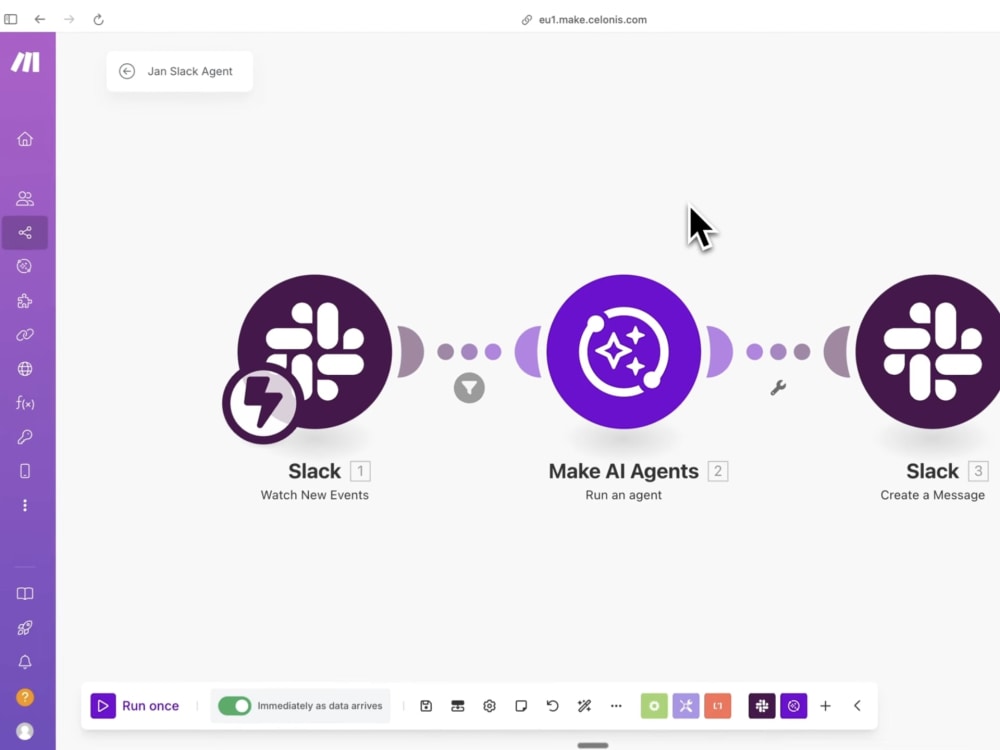Save the scenario with disk icon
Image resolution: width=1000 pixels, height=750 pixels.
point(426,706)
